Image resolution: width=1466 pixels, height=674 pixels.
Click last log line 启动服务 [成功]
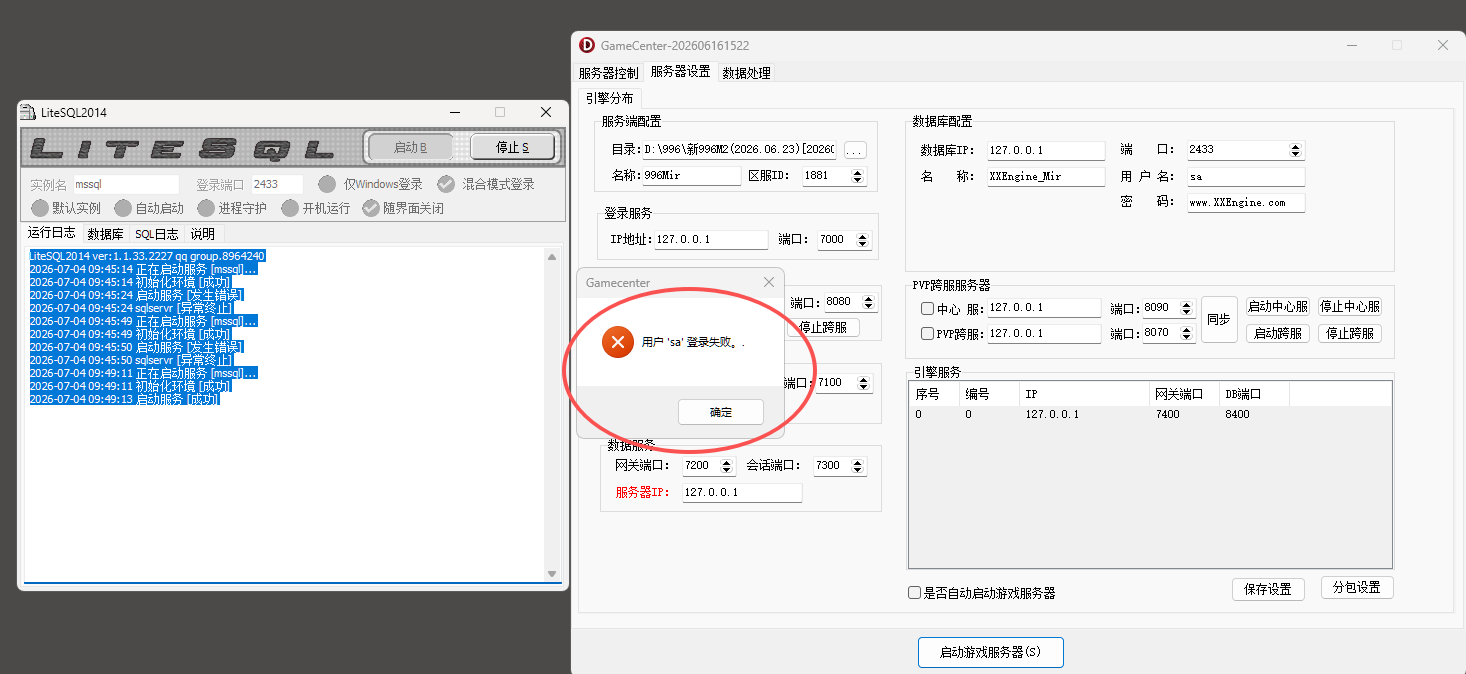pos(124,399)
